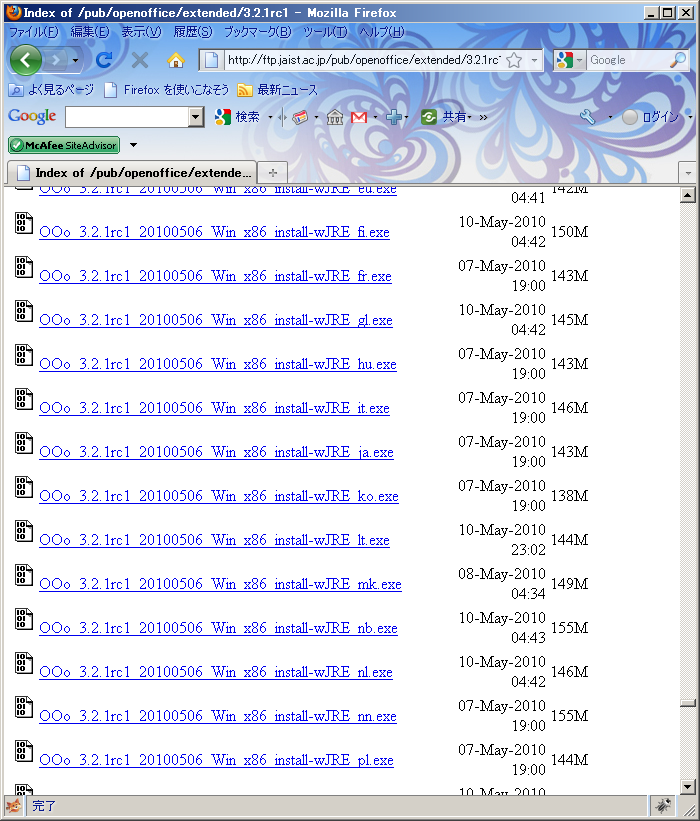Open the Firefox を使いこなそう bookmark
The image size is (700, 821).
166,90
